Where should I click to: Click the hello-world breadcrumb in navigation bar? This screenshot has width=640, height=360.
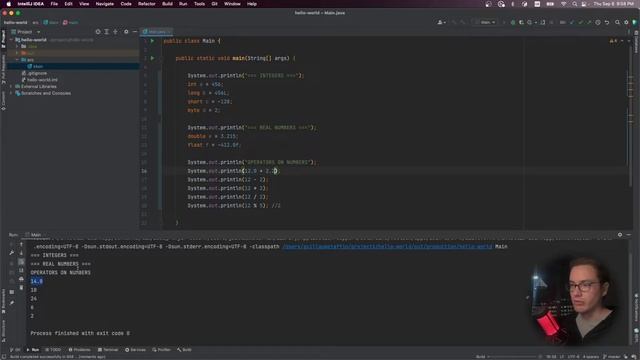tap(16, 22)
